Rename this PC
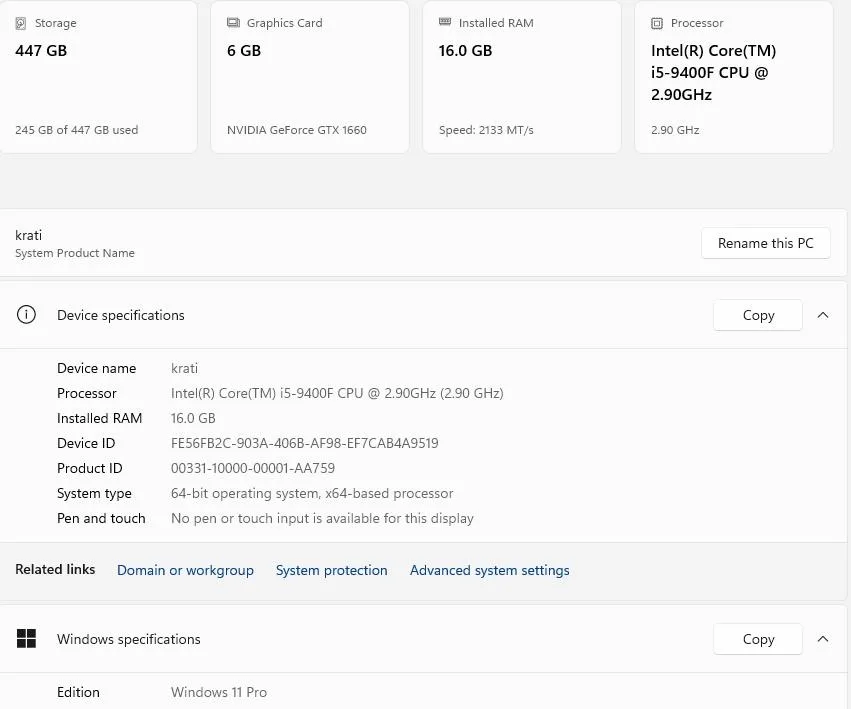The height and width of the screenshot is (709, 851). [766, 243]
